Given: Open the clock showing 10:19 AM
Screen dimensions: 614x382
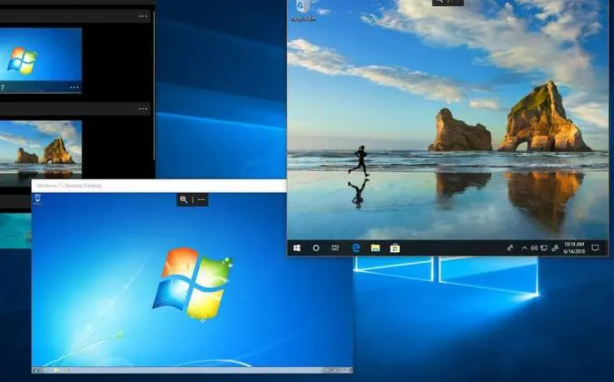Looking at the screenshot, I should click(x=574, y=248).
